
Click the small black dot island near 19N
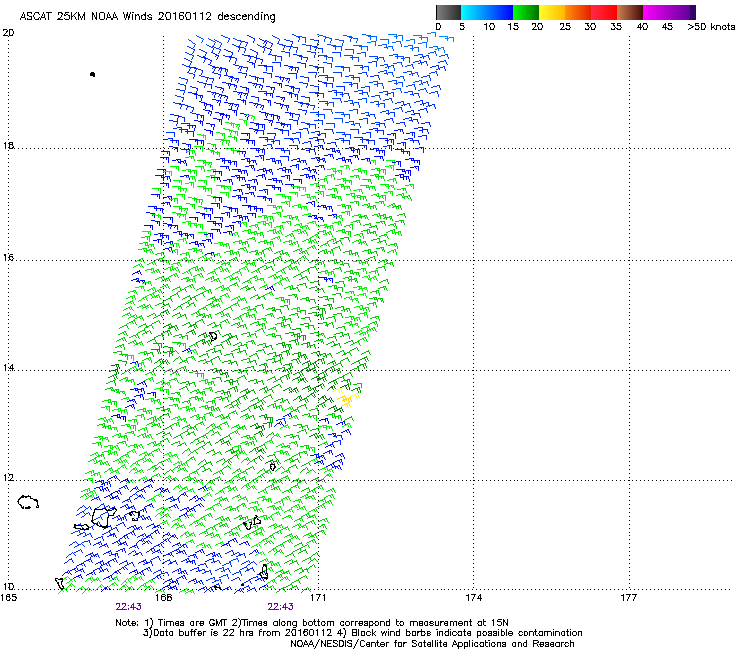92,74
